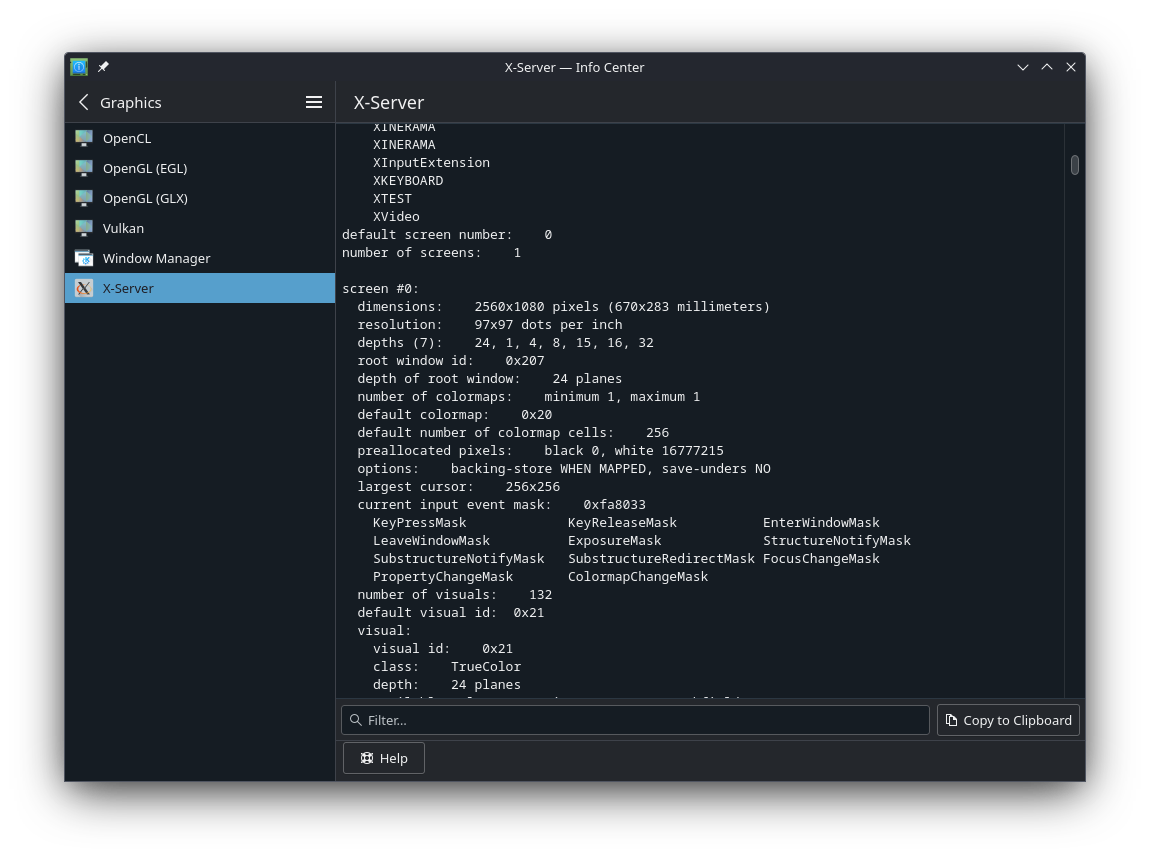The width and height of the screenshot is (1150, 858).
Task: Click 'default colormap: 0x20' line
Action: (455, 414)
